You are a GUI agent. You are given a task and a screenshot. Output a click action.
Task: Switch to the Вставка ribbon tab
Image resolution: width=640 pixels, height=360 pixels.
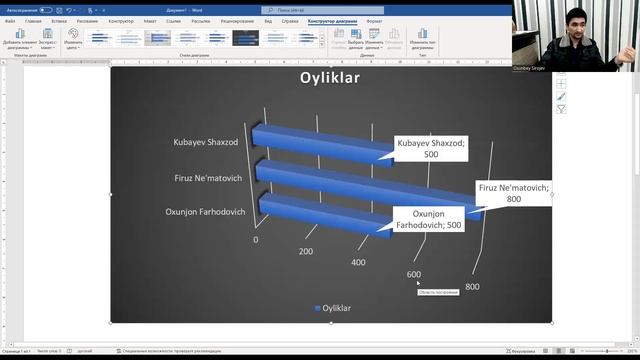(59, 21)
